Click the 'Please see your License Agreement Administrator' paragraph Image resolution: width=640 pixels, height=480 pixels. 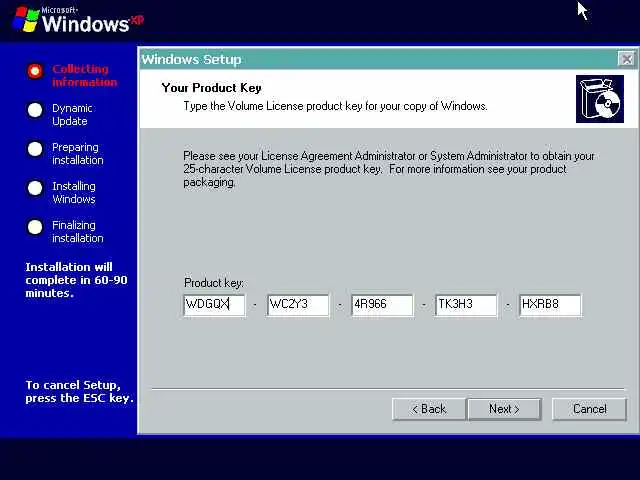(389, 169)
